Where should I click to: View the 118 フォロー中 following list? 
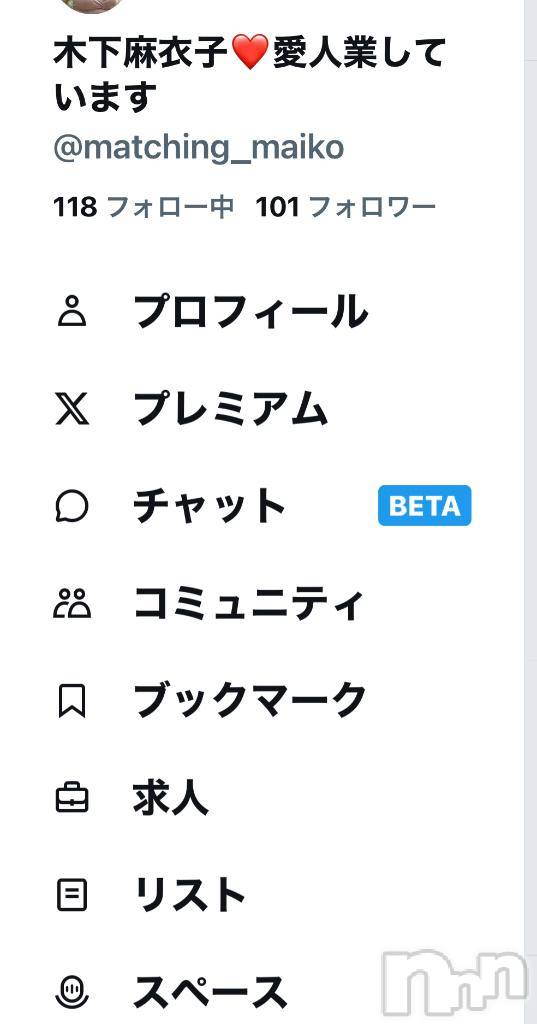[x=144, y=208]
